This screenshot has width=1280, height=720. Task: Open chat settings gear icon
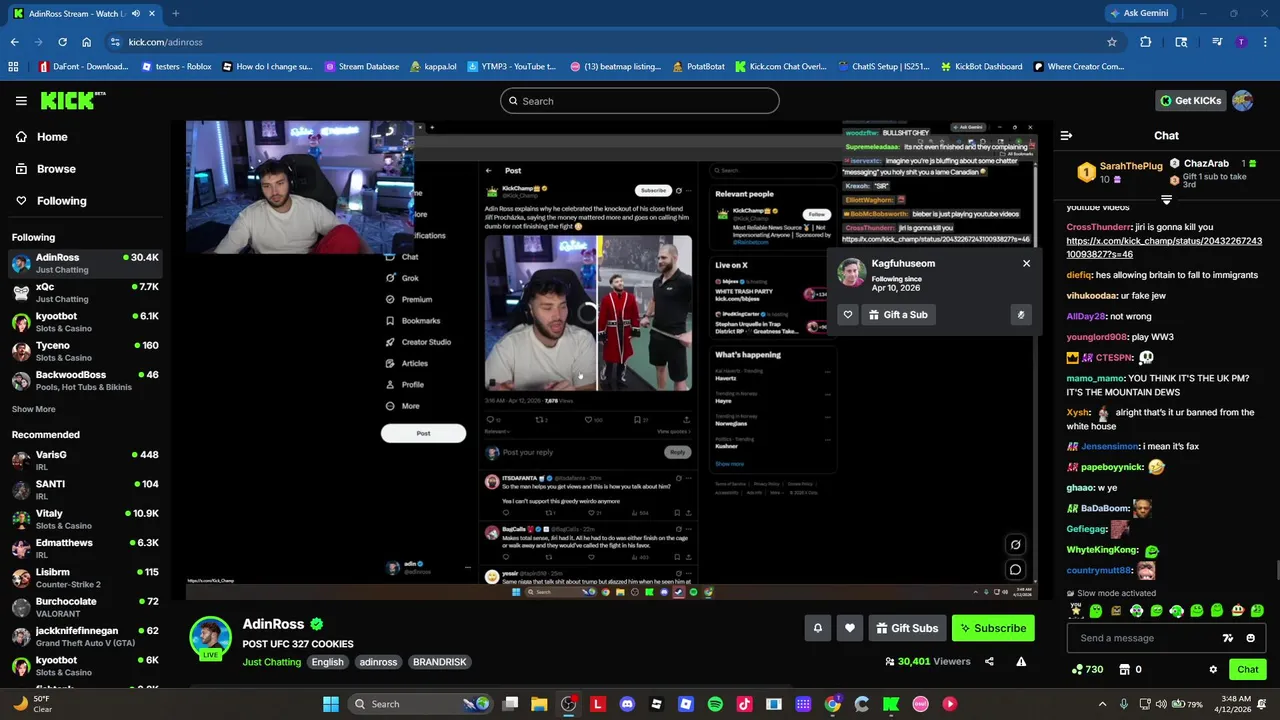[1213, 669]
